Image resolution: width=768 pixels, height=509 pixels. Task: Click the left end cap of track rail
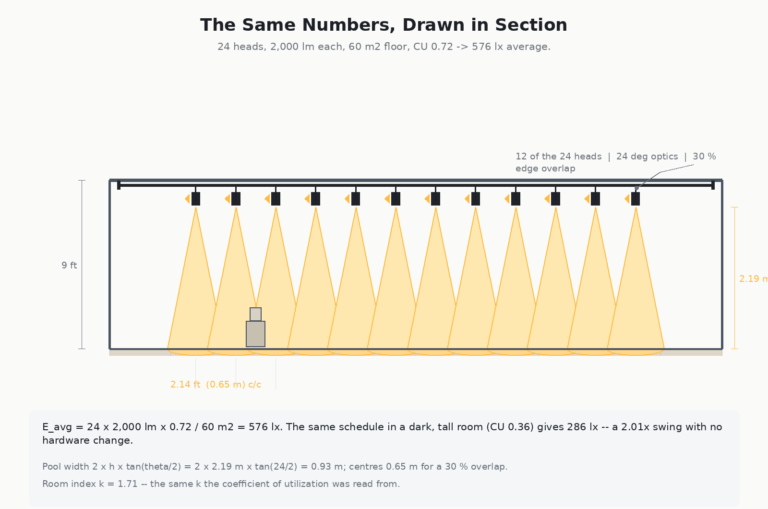pos(119,185)
